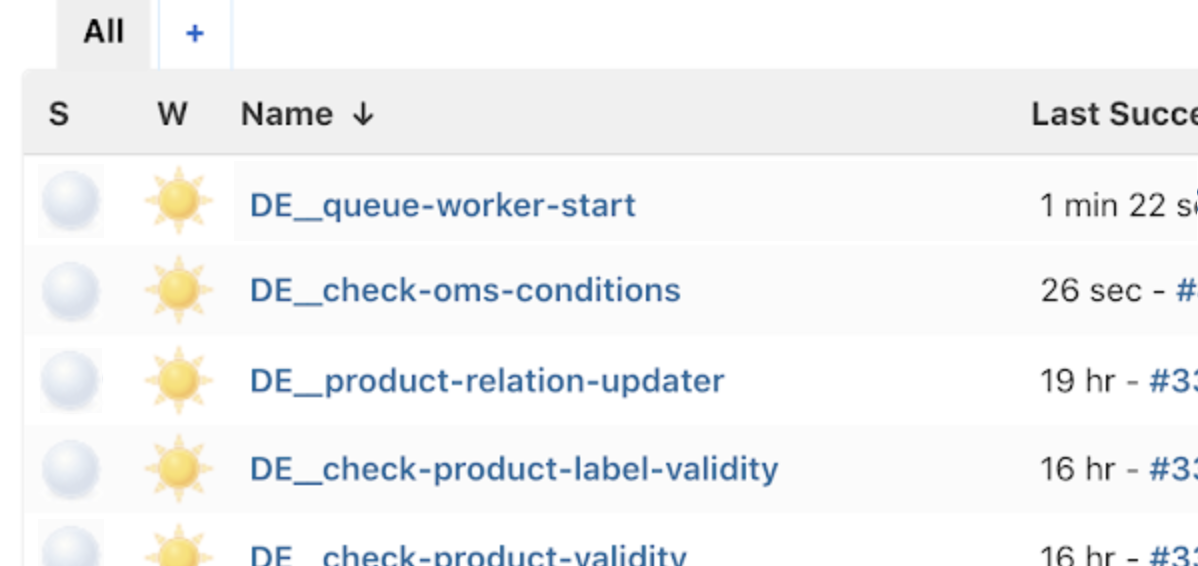Click '26 sec' last success time
1198x566 pixels.
point(1091,290)
